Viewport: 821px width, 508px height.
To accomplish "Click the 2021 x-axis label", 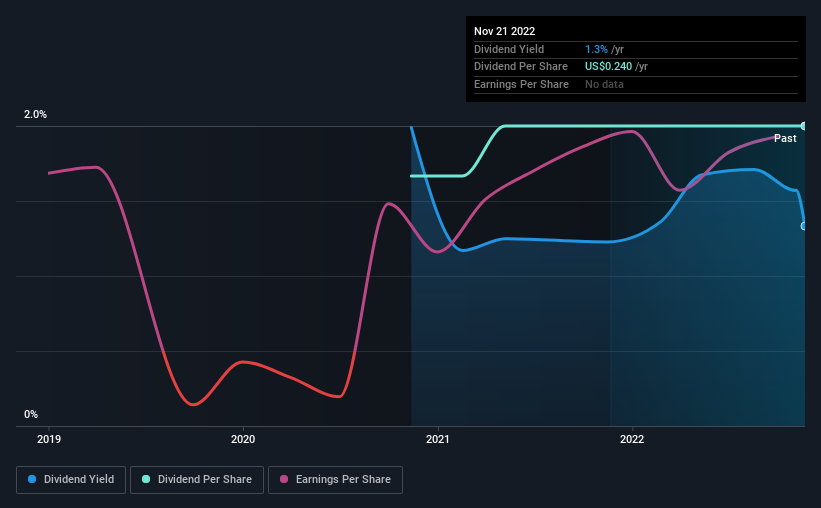I will point(438,439).
